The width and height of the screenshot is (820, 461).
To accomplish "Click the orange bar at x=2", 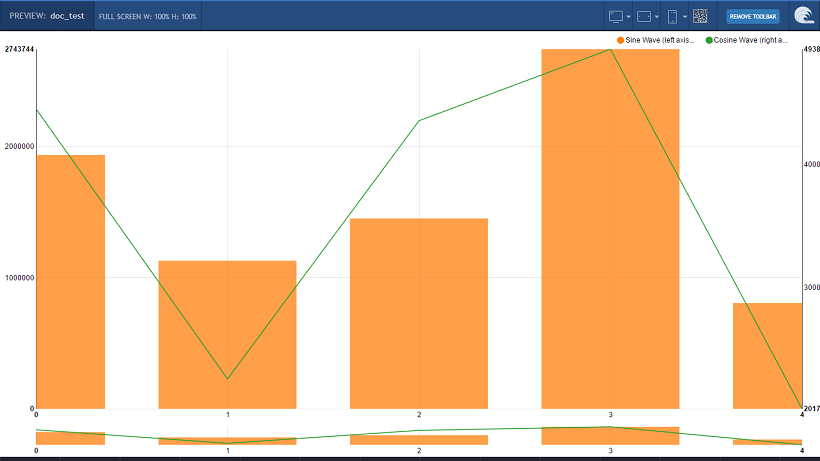I will [419, 313].
